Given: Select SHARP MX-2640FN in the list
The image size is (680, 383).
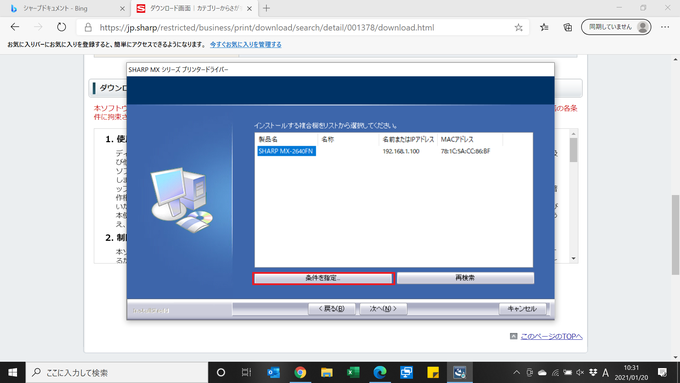Looking at the screenshot, I should click(286, 151).
